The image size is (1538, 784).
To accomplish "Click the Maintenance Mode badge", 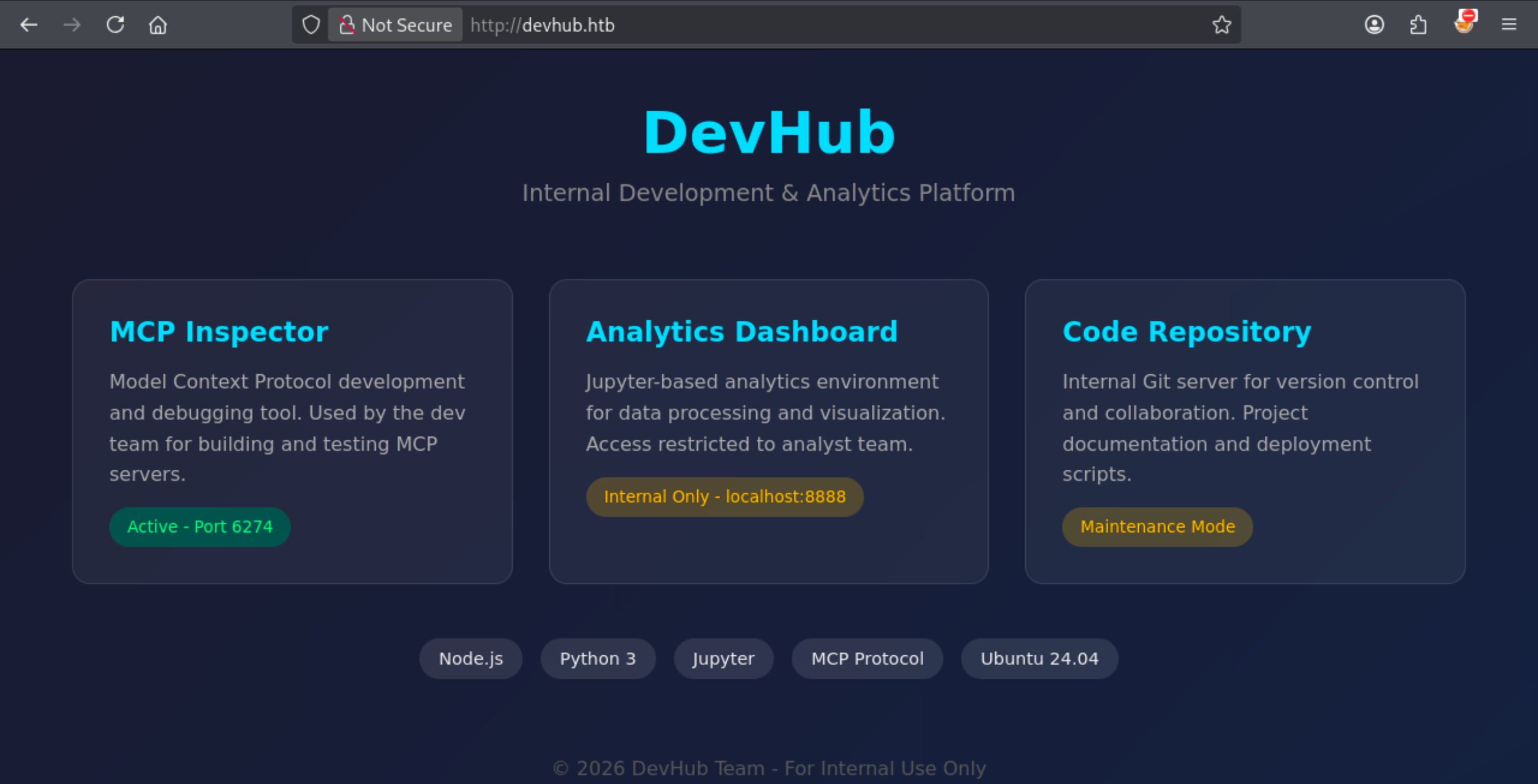I will pyautogui.click(x=1158, y=527).
